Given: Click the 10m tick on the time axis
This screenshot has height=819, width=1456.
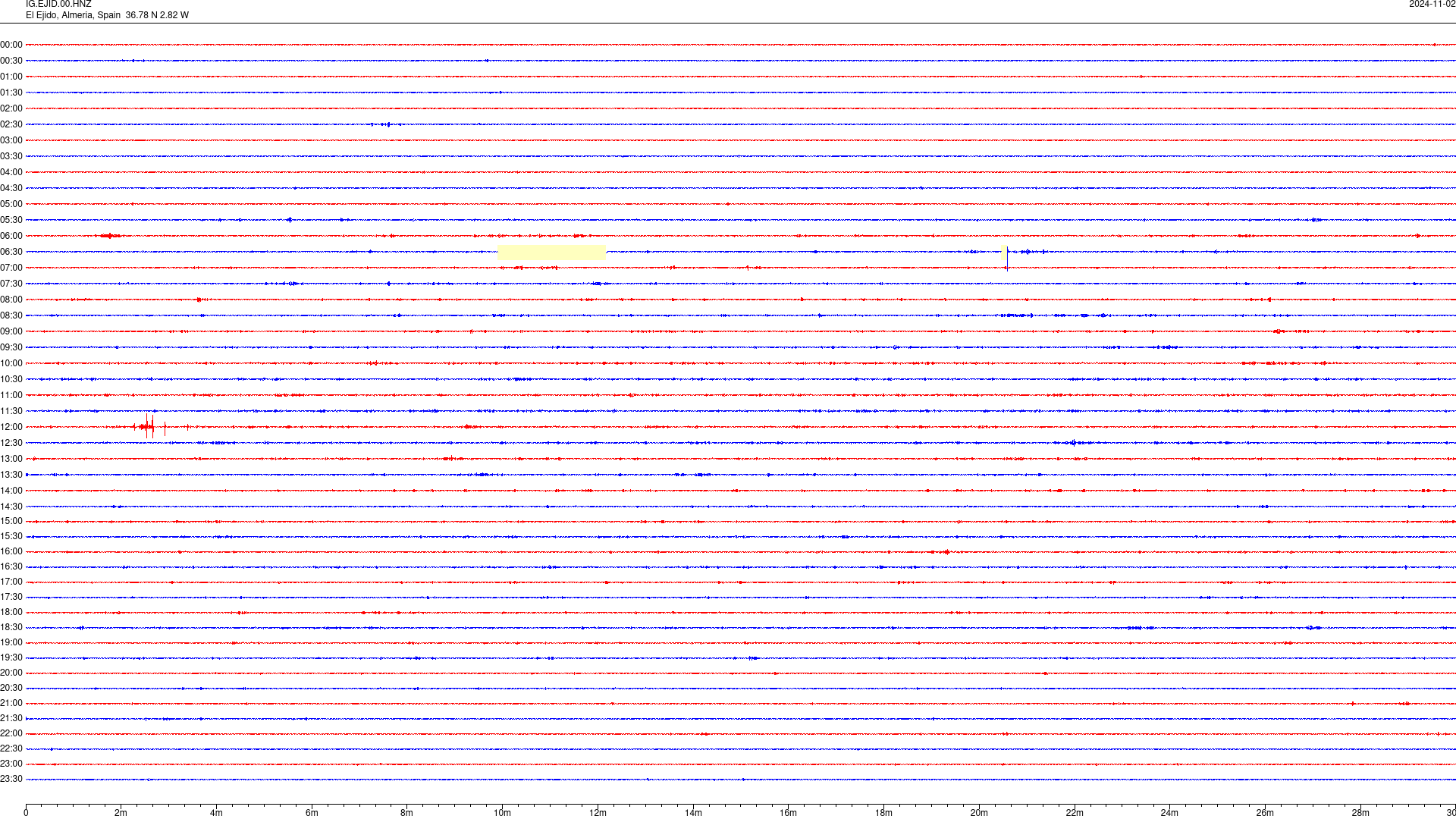Looking at the screenshot, I should [x=502, y=812].
